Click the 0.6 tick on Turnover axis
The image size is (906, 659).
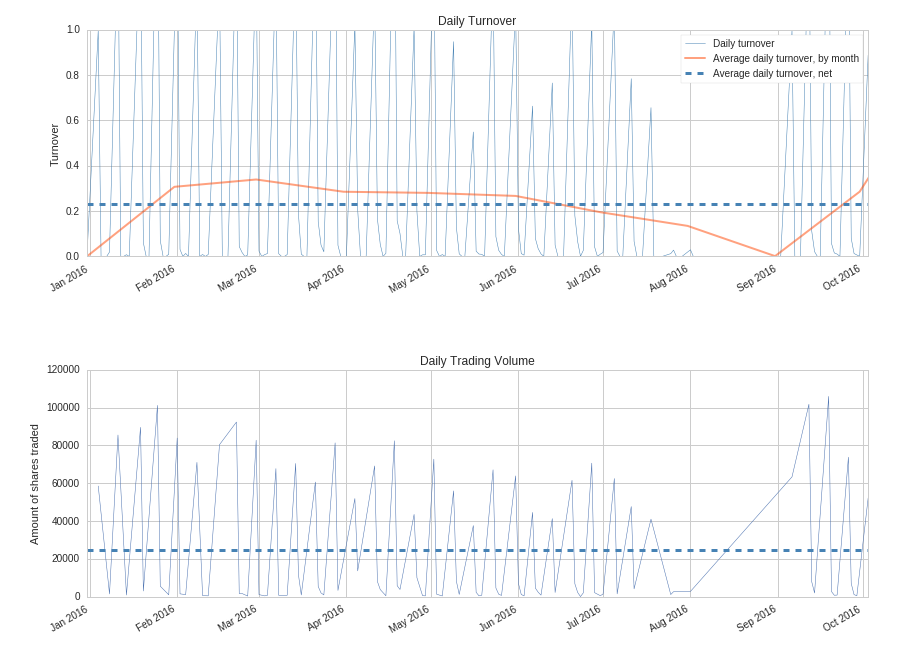point(73,120)
